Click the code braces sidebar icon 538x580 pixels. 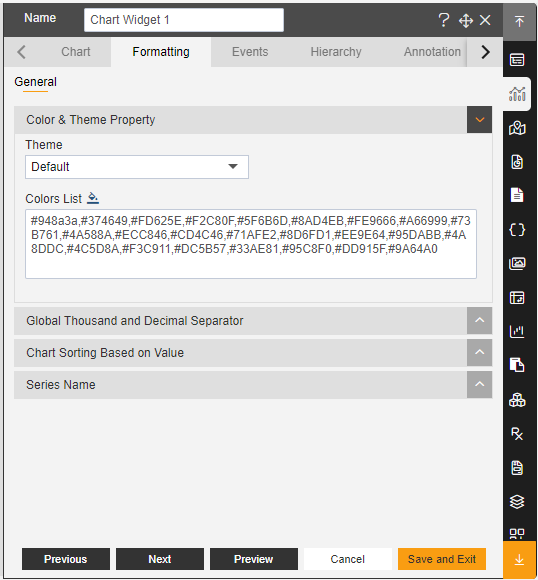517,230
